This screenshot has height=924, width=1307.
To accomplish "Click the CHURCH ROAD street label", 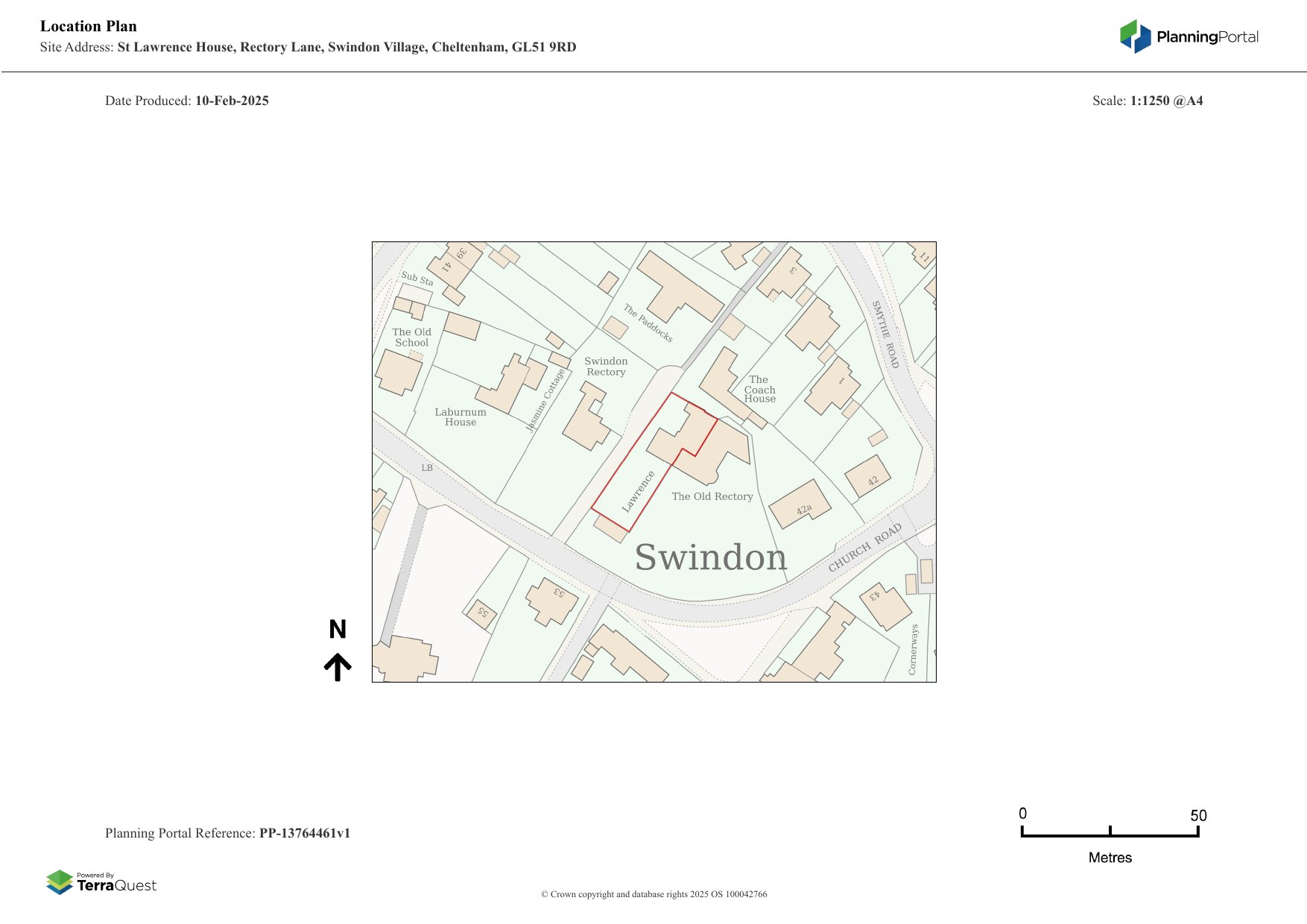I will coord(864,548).
